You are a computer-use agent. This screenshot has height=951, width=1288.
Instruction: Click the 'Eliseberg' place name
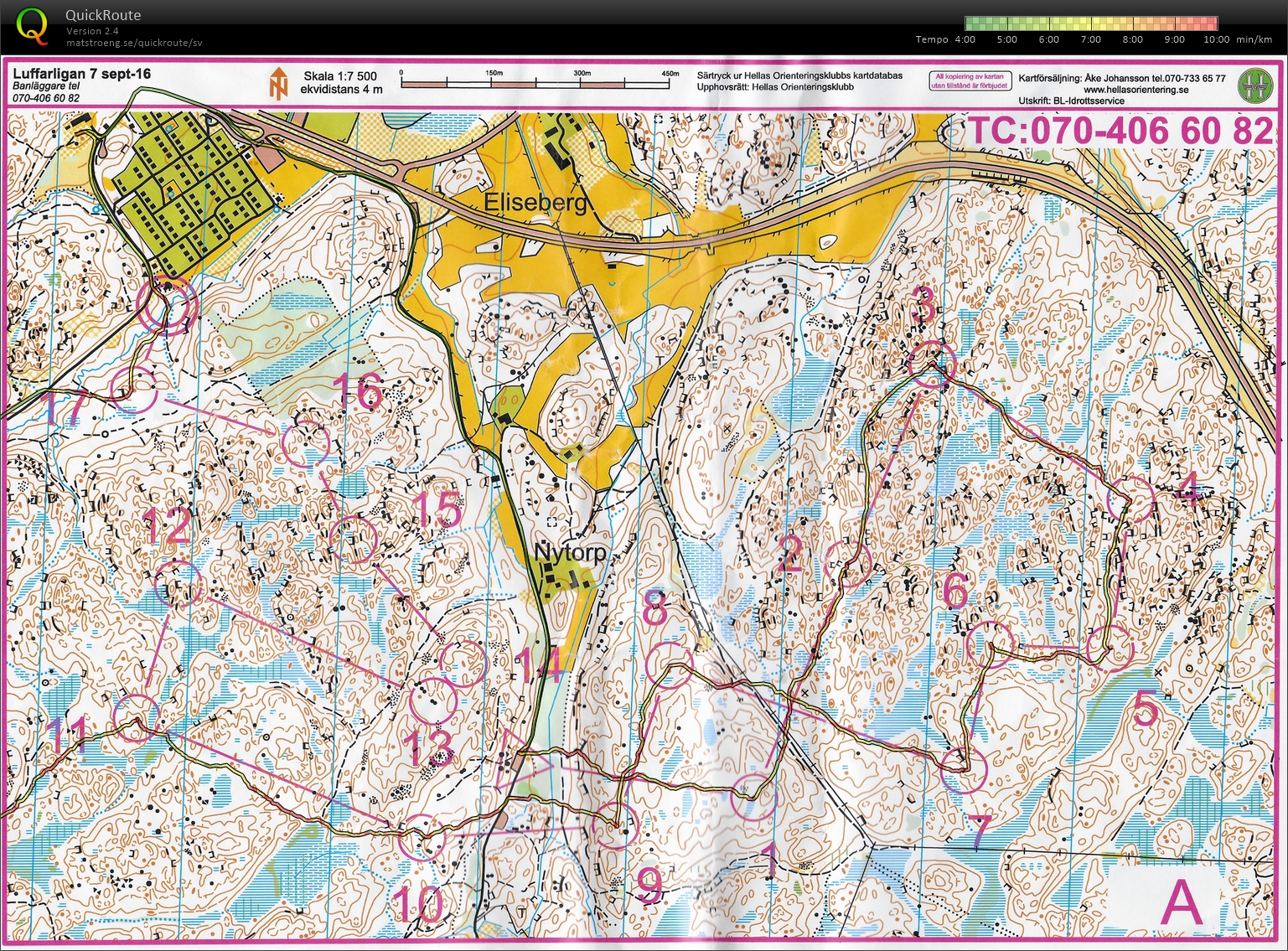(x=537, y=204)
